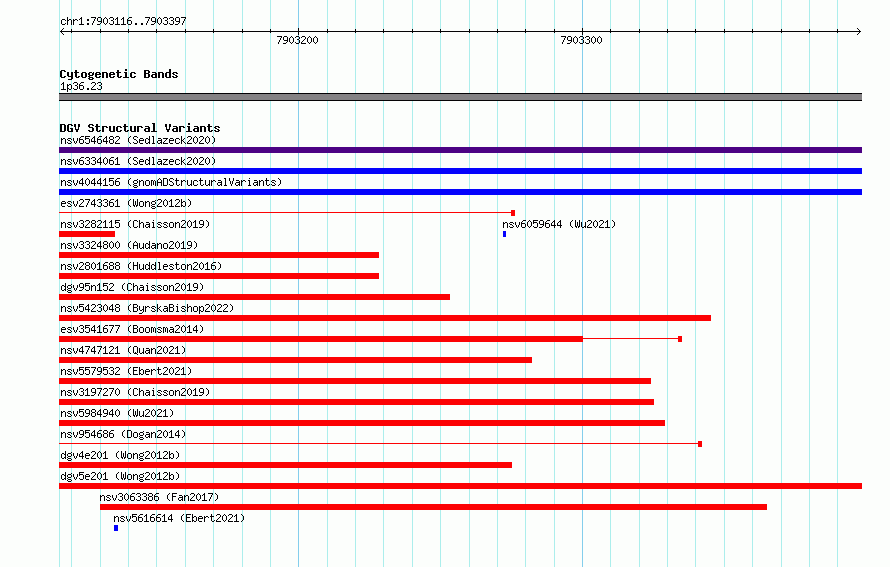
Task: Click the red nsv5984940 variant bar
Action: (362, 423)
